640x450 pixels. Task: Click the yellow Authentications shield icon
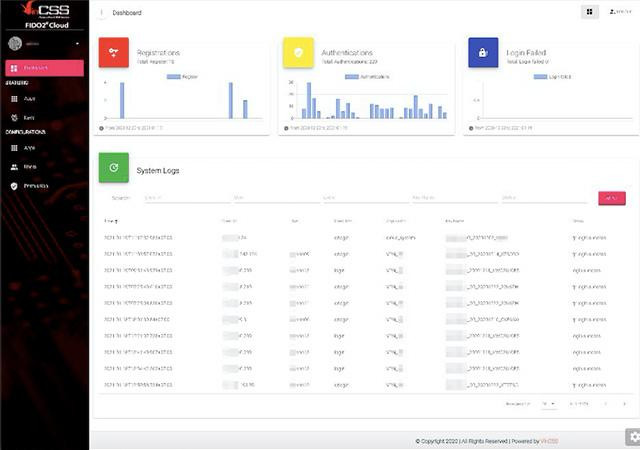click(298, 53)
